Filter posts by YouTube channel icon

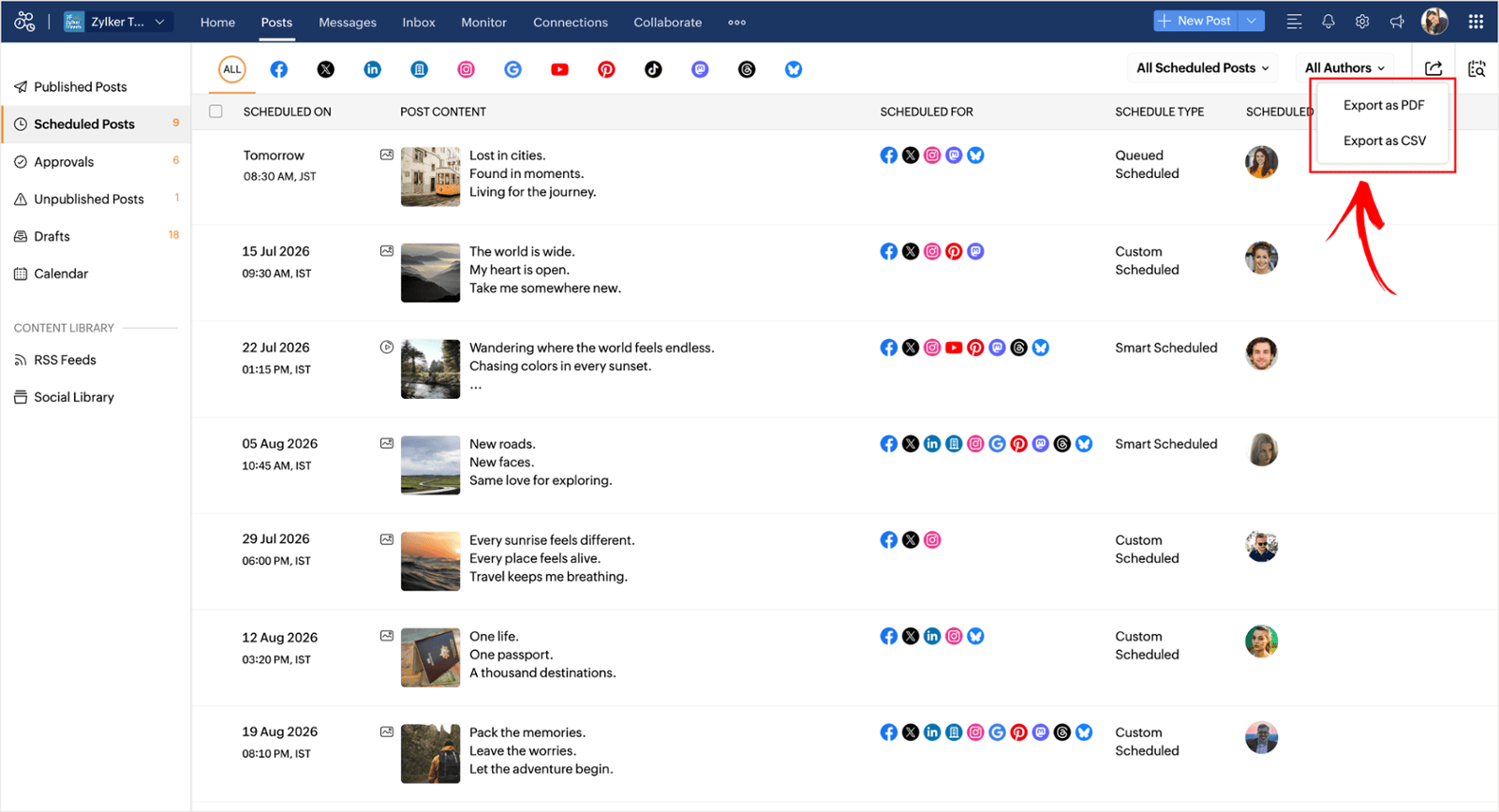559,69
